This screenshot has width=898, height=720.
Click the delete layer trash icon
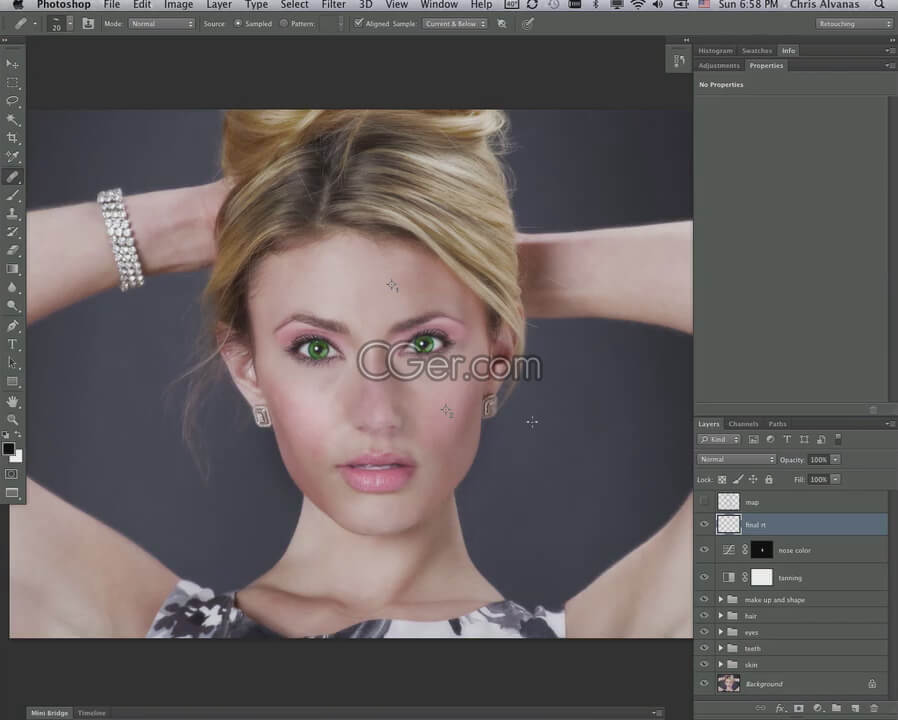[874, 709]
